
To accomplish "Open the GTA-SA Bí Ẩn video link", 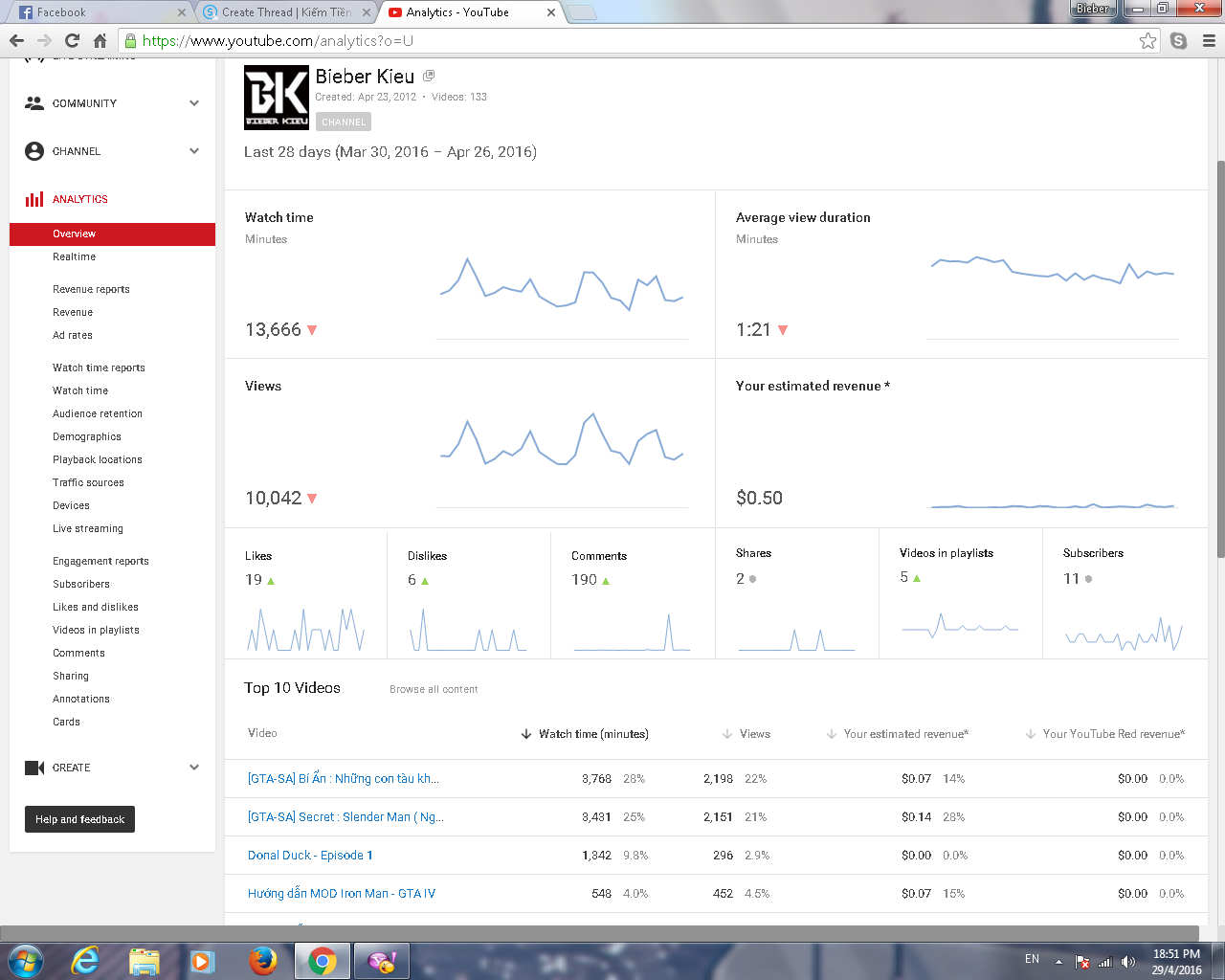I will click(x=344, y=779).
